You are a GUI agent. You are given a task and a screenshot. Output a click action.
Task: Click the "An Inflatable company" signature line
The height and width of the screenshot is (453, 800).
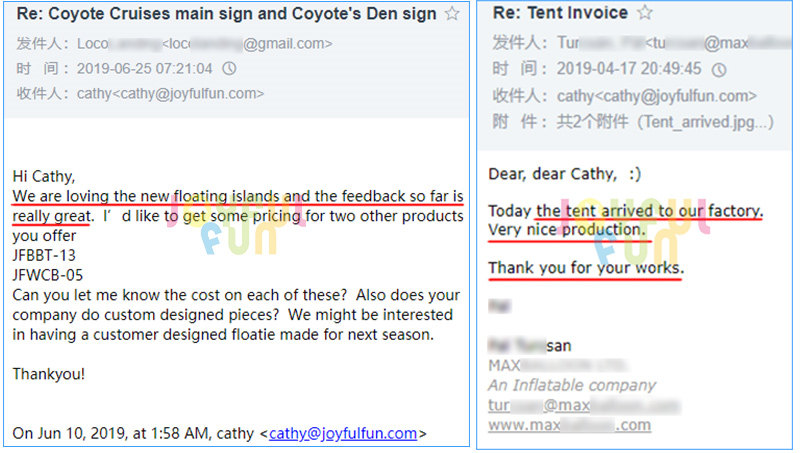[572, 385]
